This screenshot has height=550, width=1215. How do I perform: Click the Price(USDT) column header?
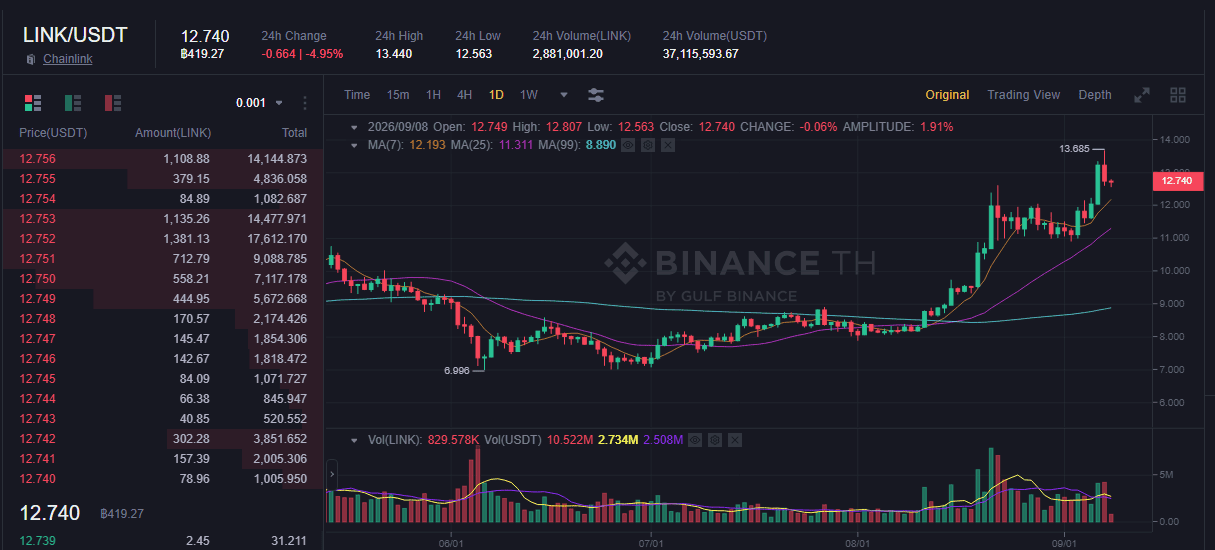[x=53, y=133]
